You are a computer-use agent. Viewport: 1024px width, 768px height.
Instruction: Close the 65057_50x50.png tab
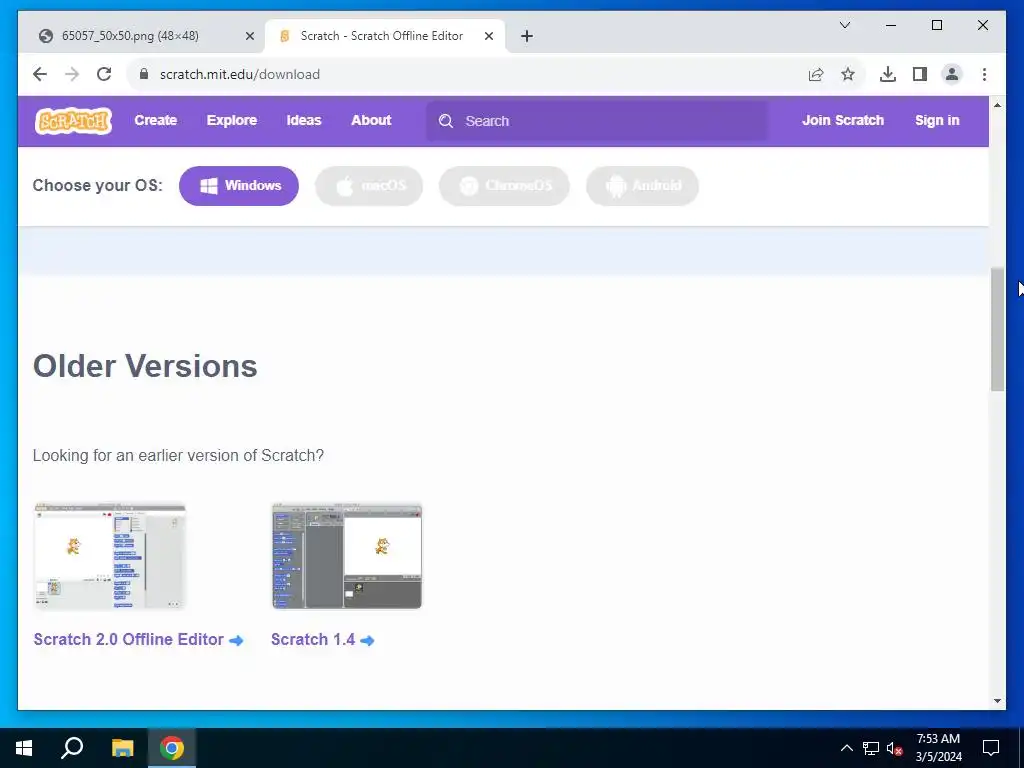pyautogui.click(x=249, y=36)
